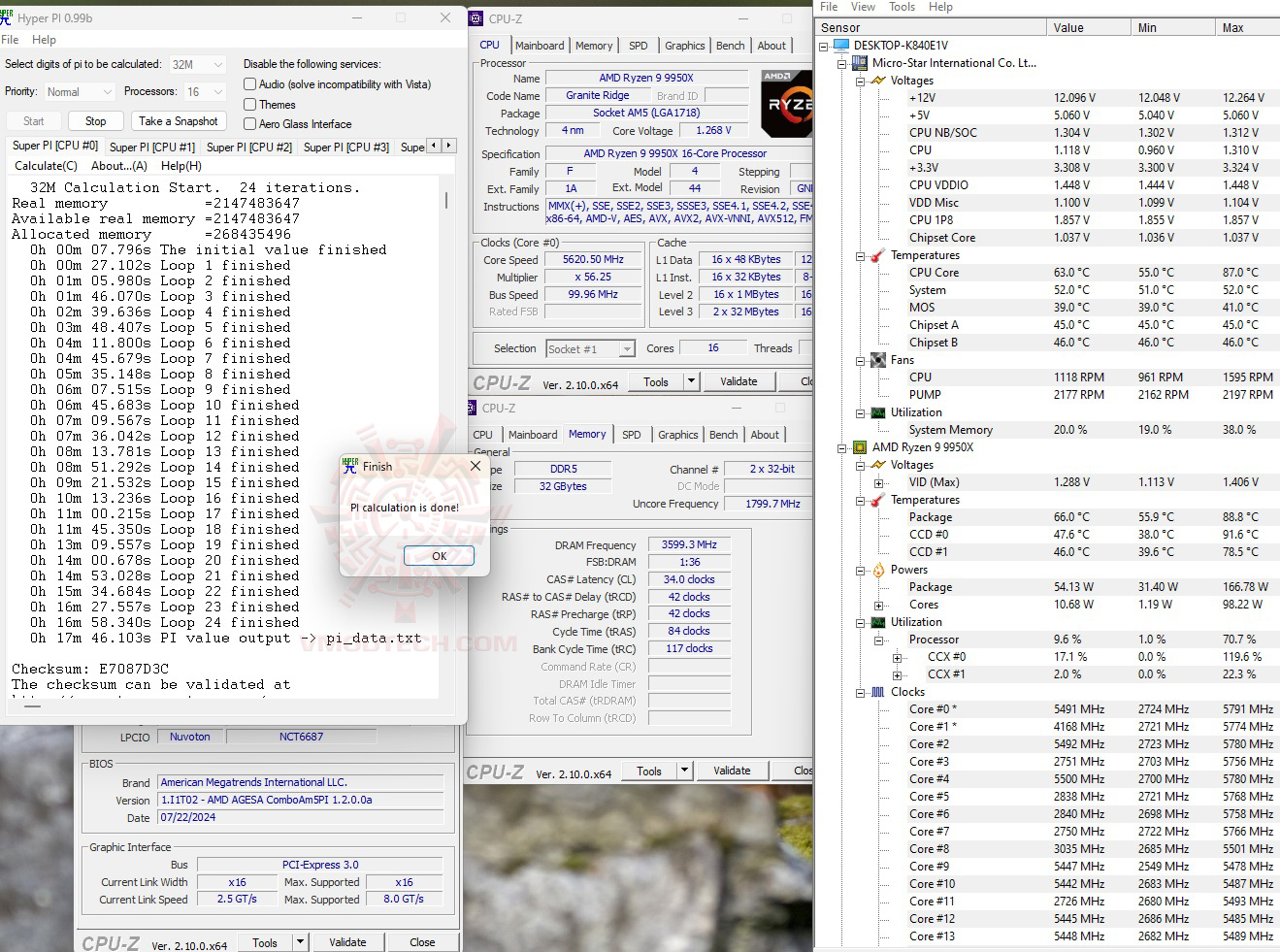Click the Core Speed value 5620.50 MHz
The width and height of the screenshot is (1280, 952).
tap(593, 260)
